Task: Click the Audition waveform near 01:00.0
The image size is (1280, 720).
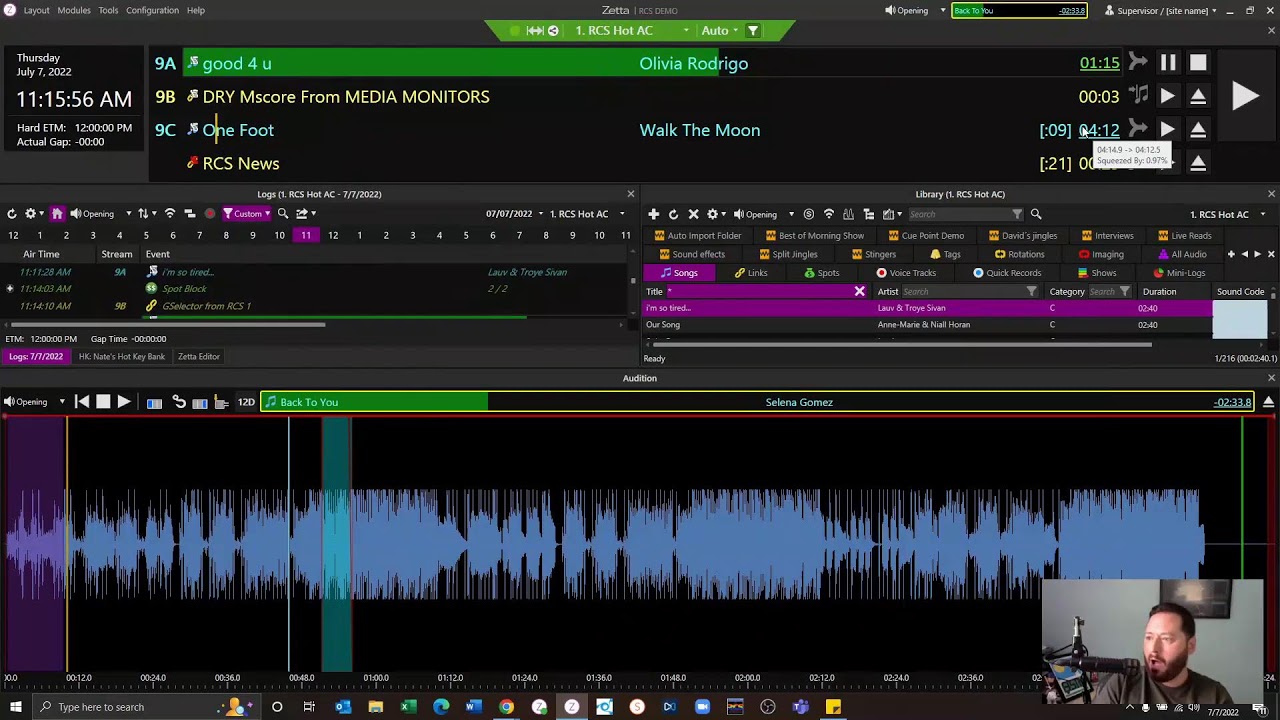Action: pyautogui.click(x=376, y=545)
